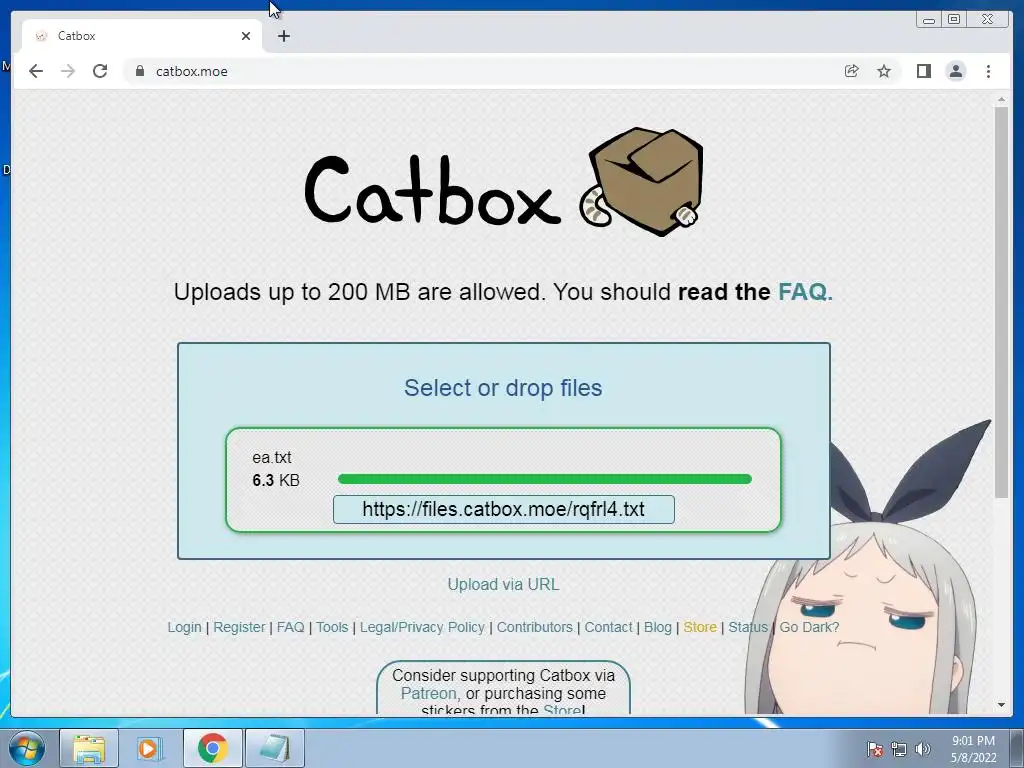Close the Catbox tab
Viewport: 1024px width, 768px height.
coord(246,36)
